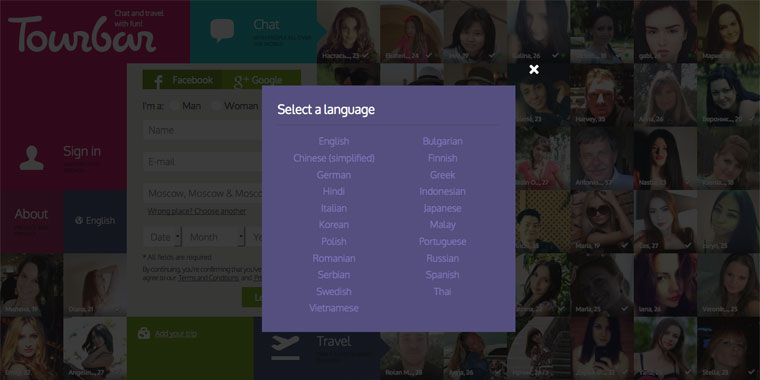This screenshot has height=380, width=760.
Task: Pick Portuguese language
Action: click(x=442, y=241)
